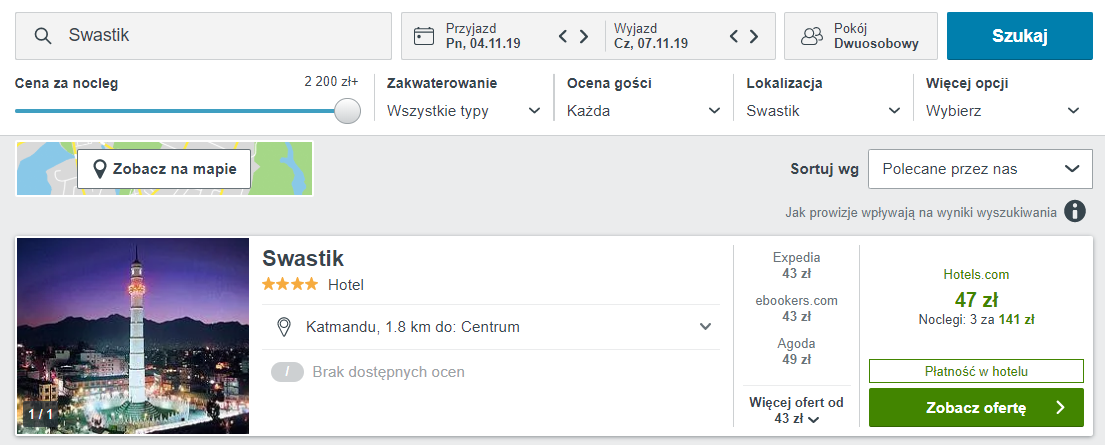Click the check-in calendar icon
Image resolution: width=1105 pixels, height=445 pixels.
point(424,36)
